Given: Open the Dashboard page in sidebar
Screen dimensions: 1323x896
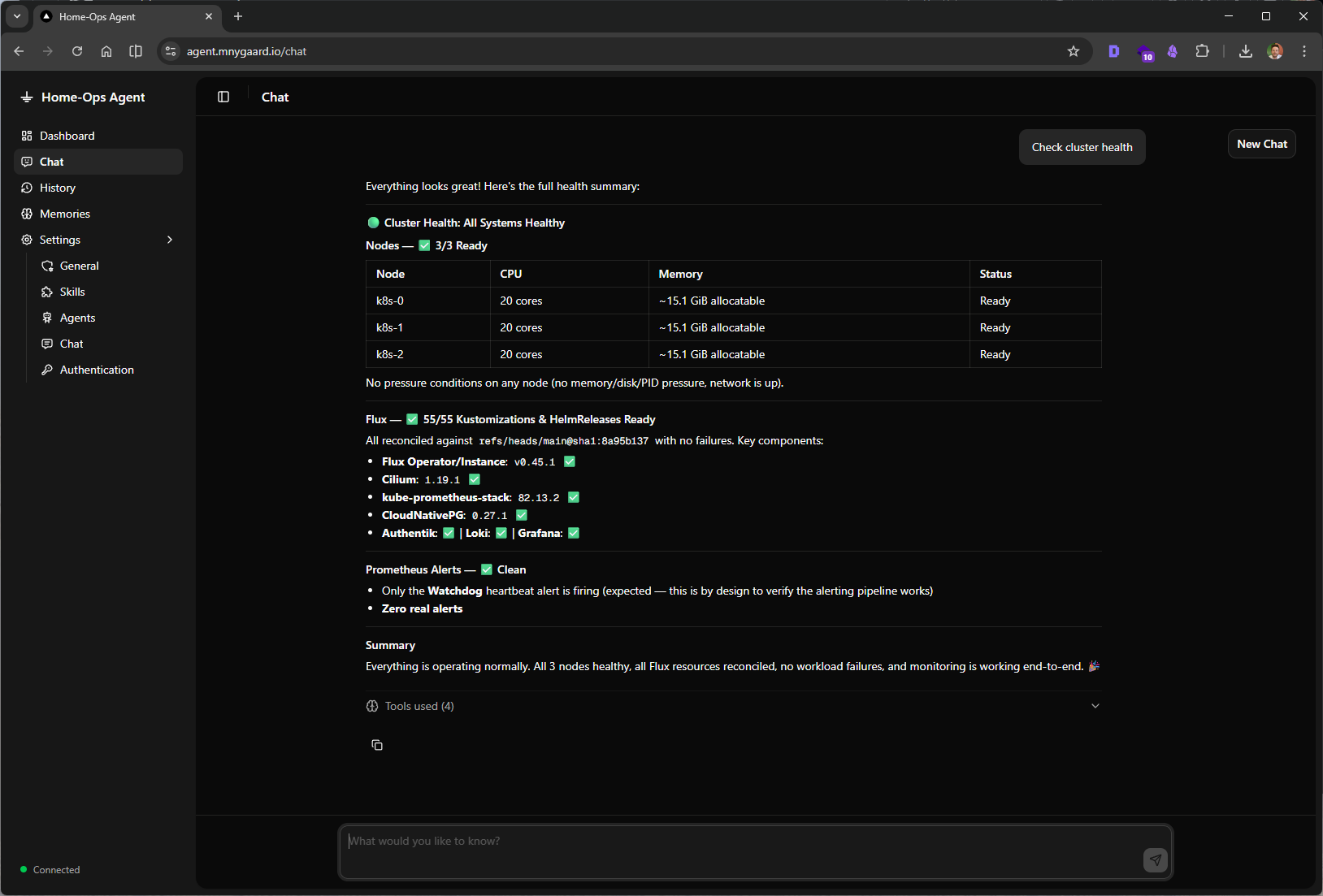Looking at the screenshot, I should (98, 136).
